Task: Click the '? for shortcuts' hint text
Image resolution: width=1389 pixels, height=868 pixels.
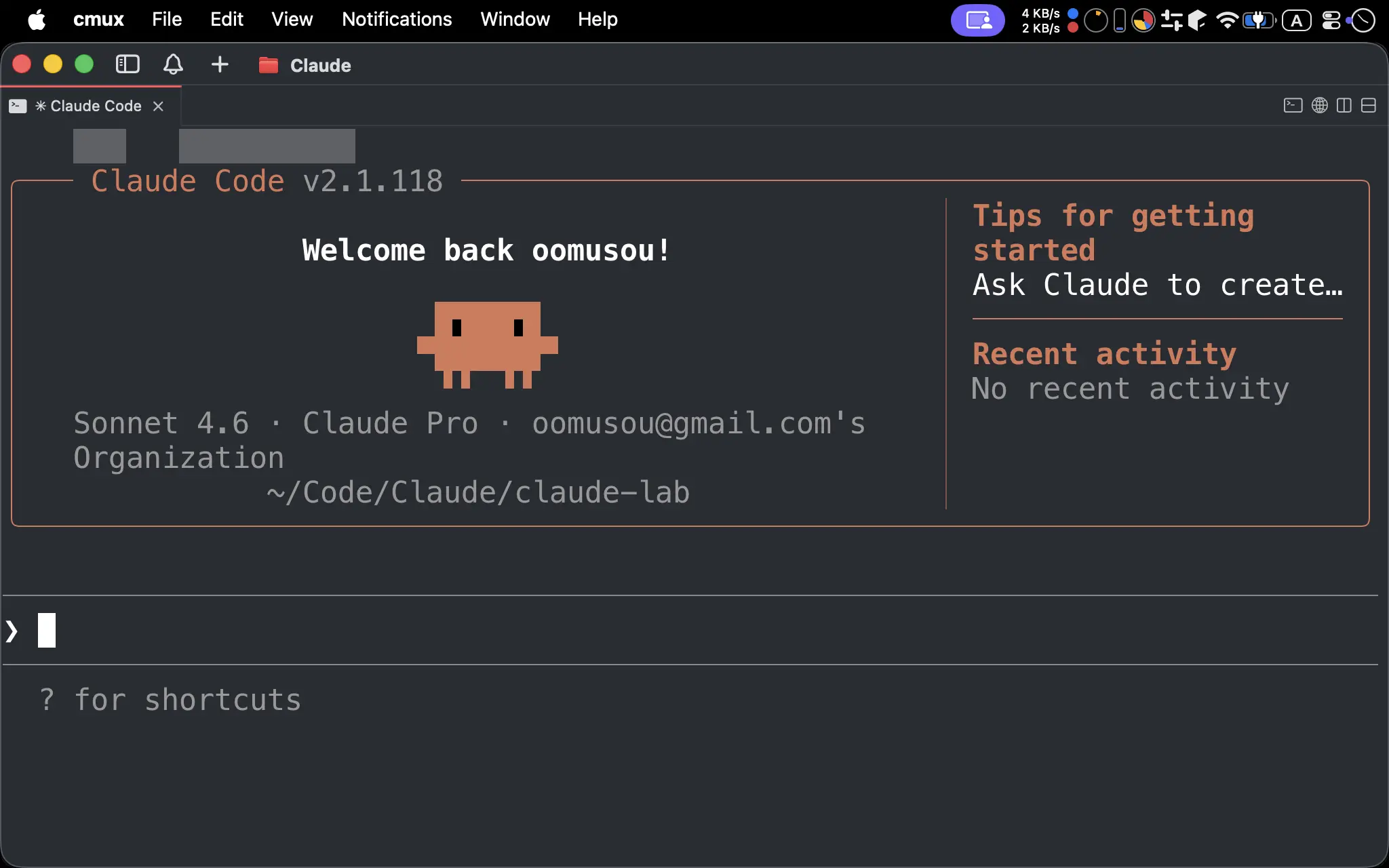Action: click(x=170, y=700)
